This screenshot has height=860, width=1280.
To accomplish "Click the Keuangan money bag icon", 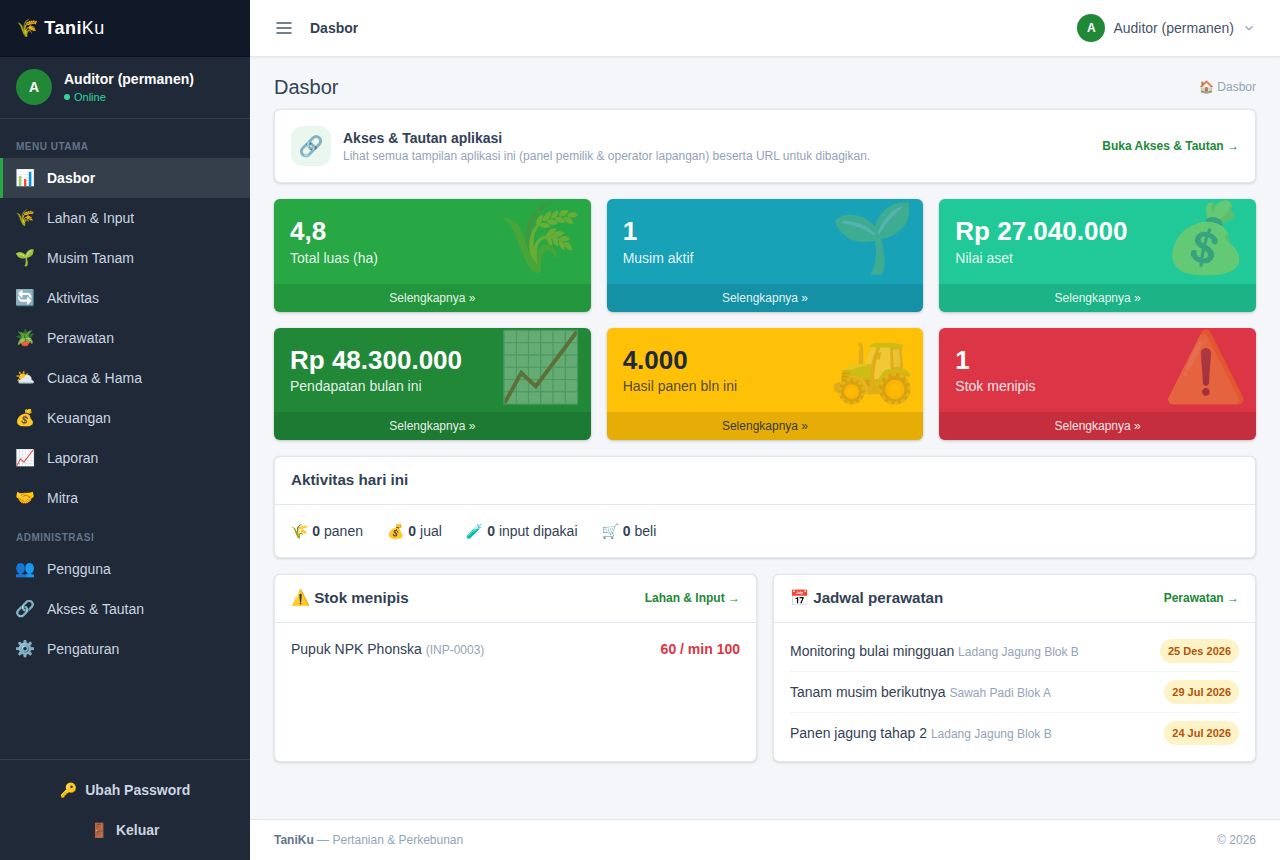I will [x=25, y=418].
